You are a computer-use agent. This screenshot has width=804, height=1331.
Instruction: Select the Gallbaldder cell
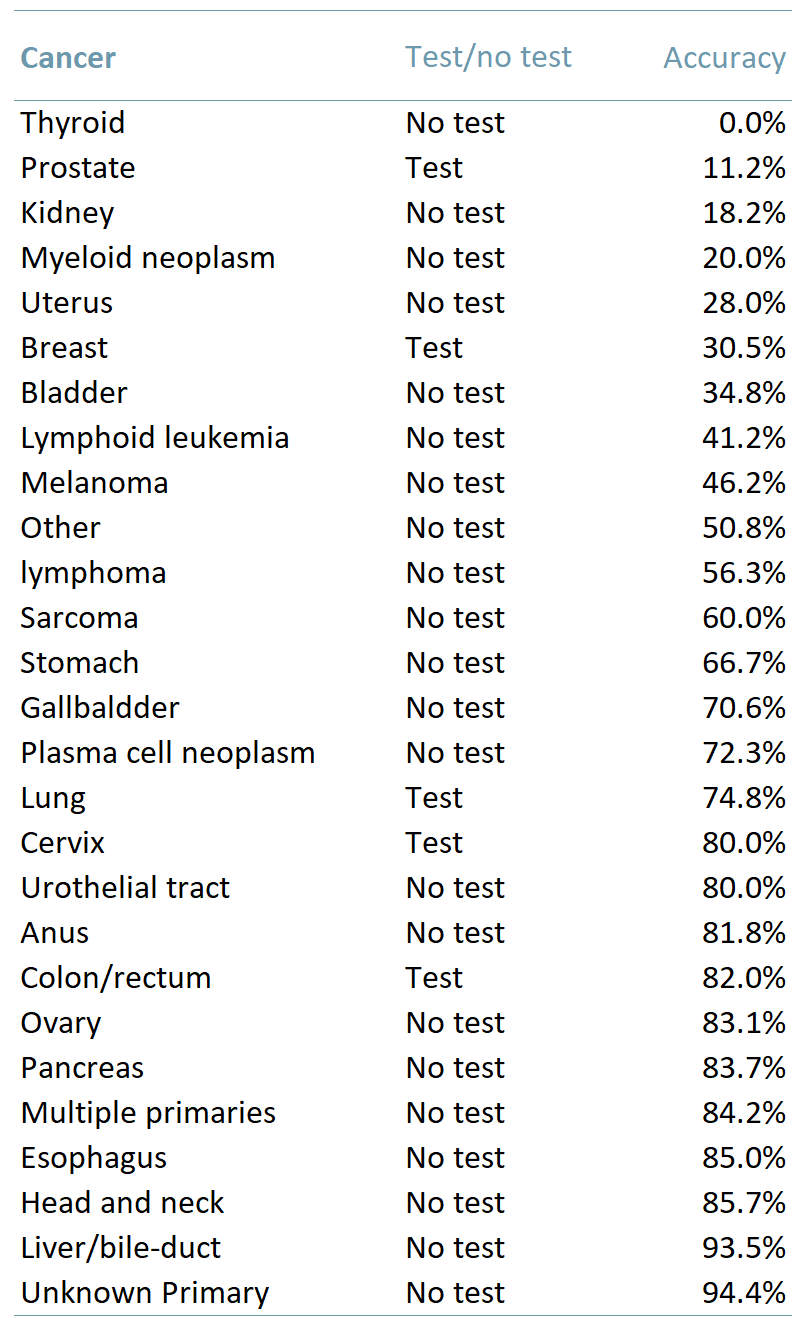coord(100,708)
